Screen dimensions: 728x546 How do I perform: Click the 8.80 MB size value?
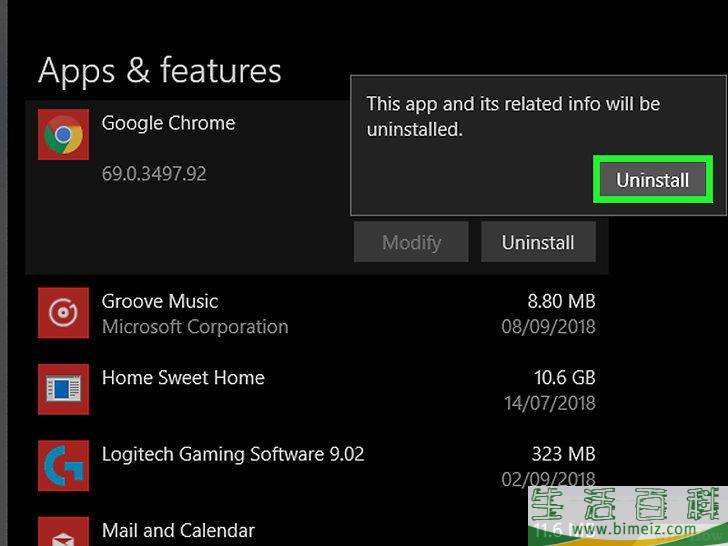pyautogui.click(x=561, y=301)
